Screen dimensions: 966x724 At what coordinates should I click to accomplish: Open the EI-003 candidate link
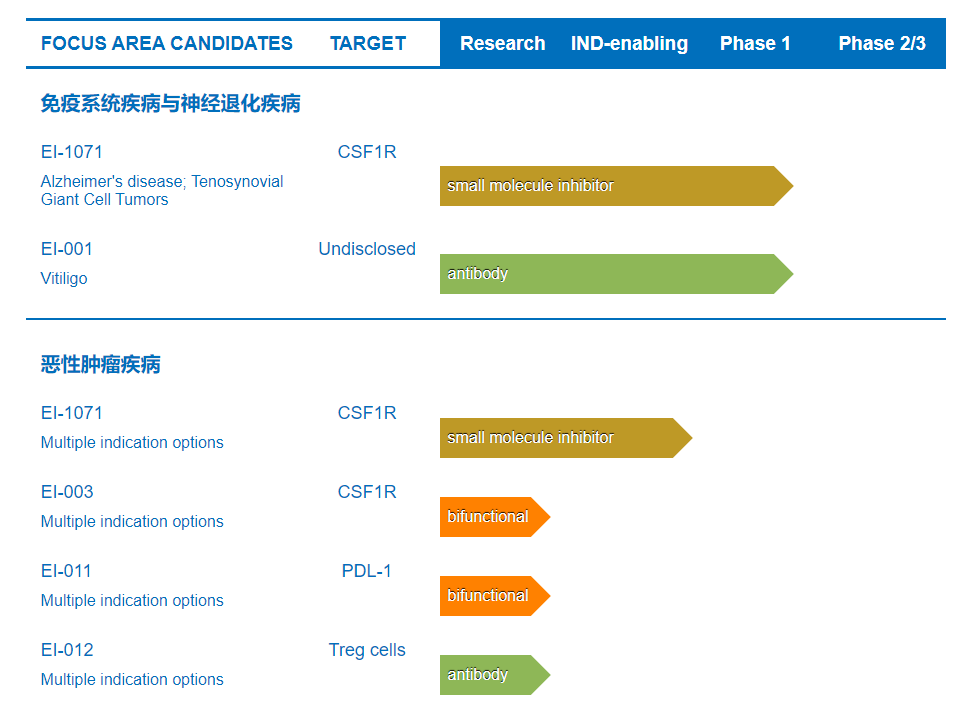[67, 492]
